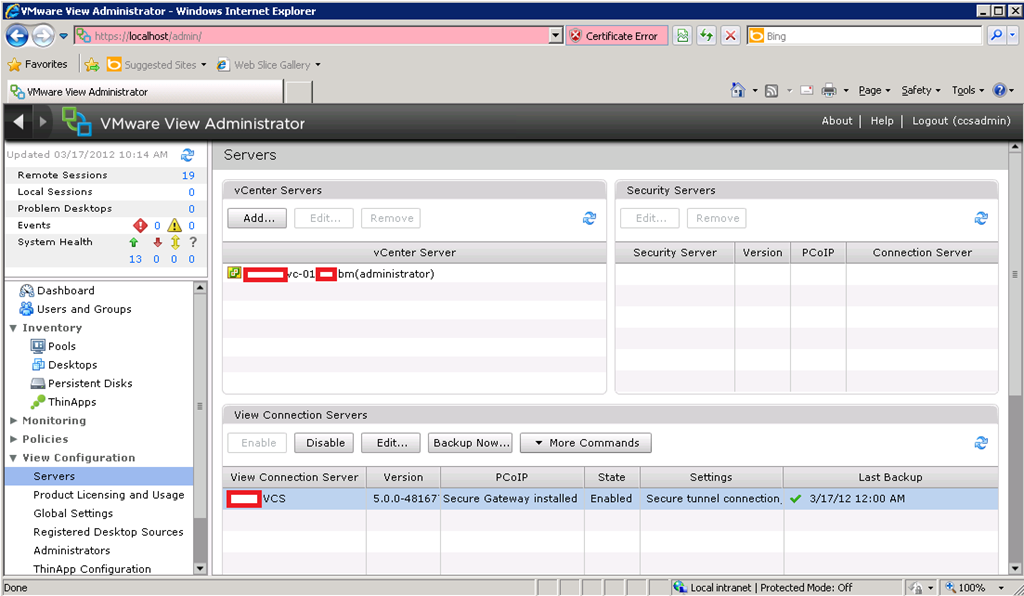The width and height of the screenshot is (1024, 596).
Task: Click the Logout (ccsadmin) link
Action: [961, 121]
